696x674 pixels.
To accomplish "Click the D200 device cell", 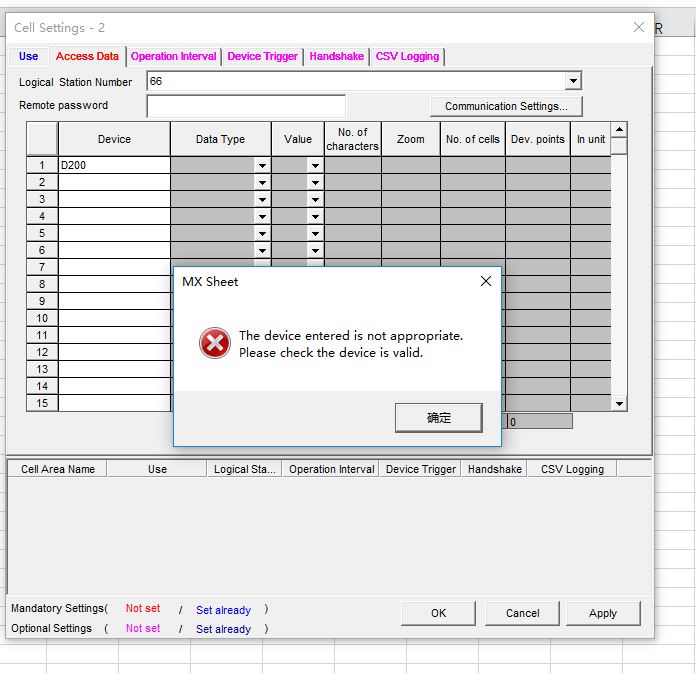I will pyautogui.click(x=114, y=165).
